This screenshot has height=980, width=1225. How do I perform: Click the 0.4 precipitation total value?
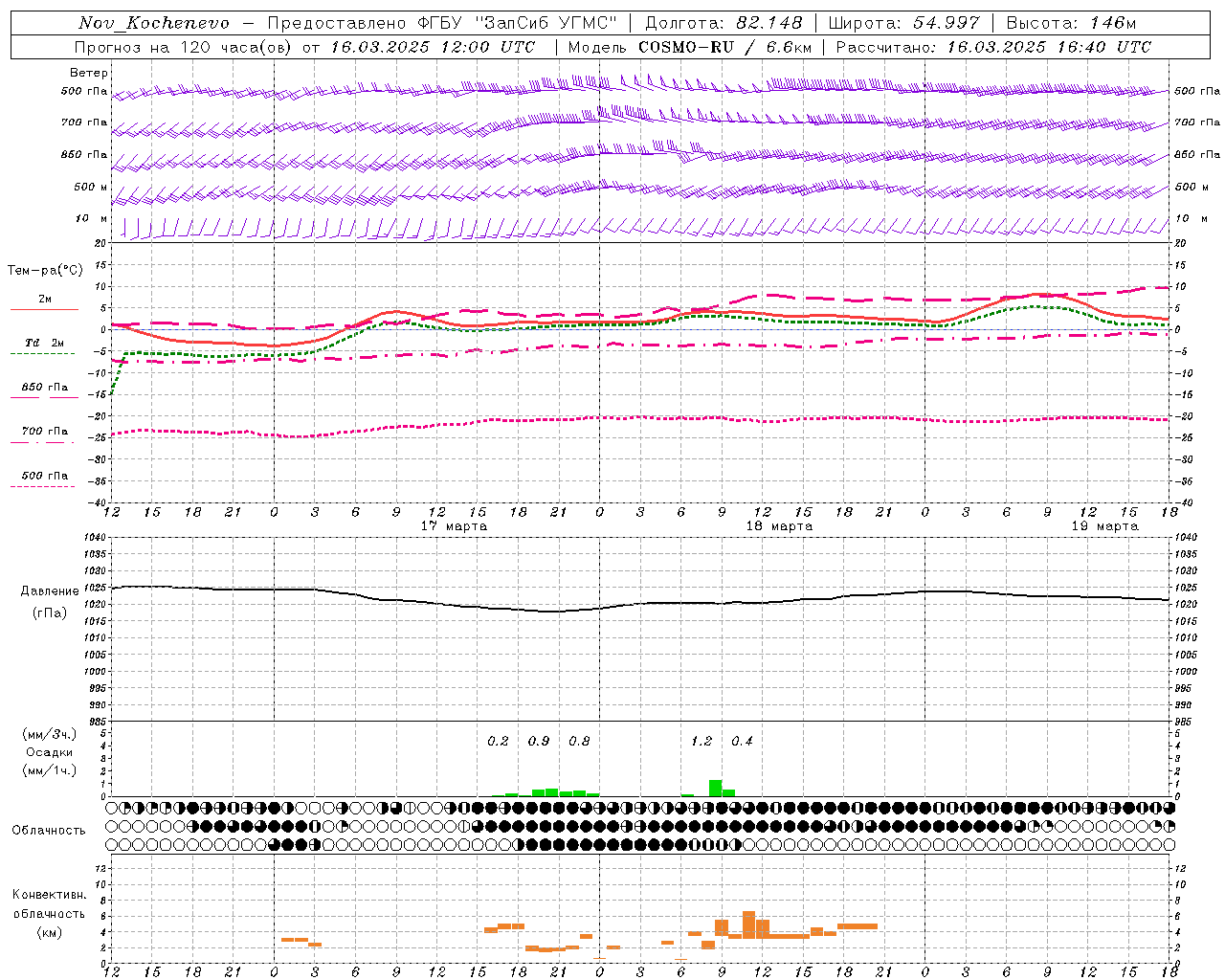pos(742,742)
